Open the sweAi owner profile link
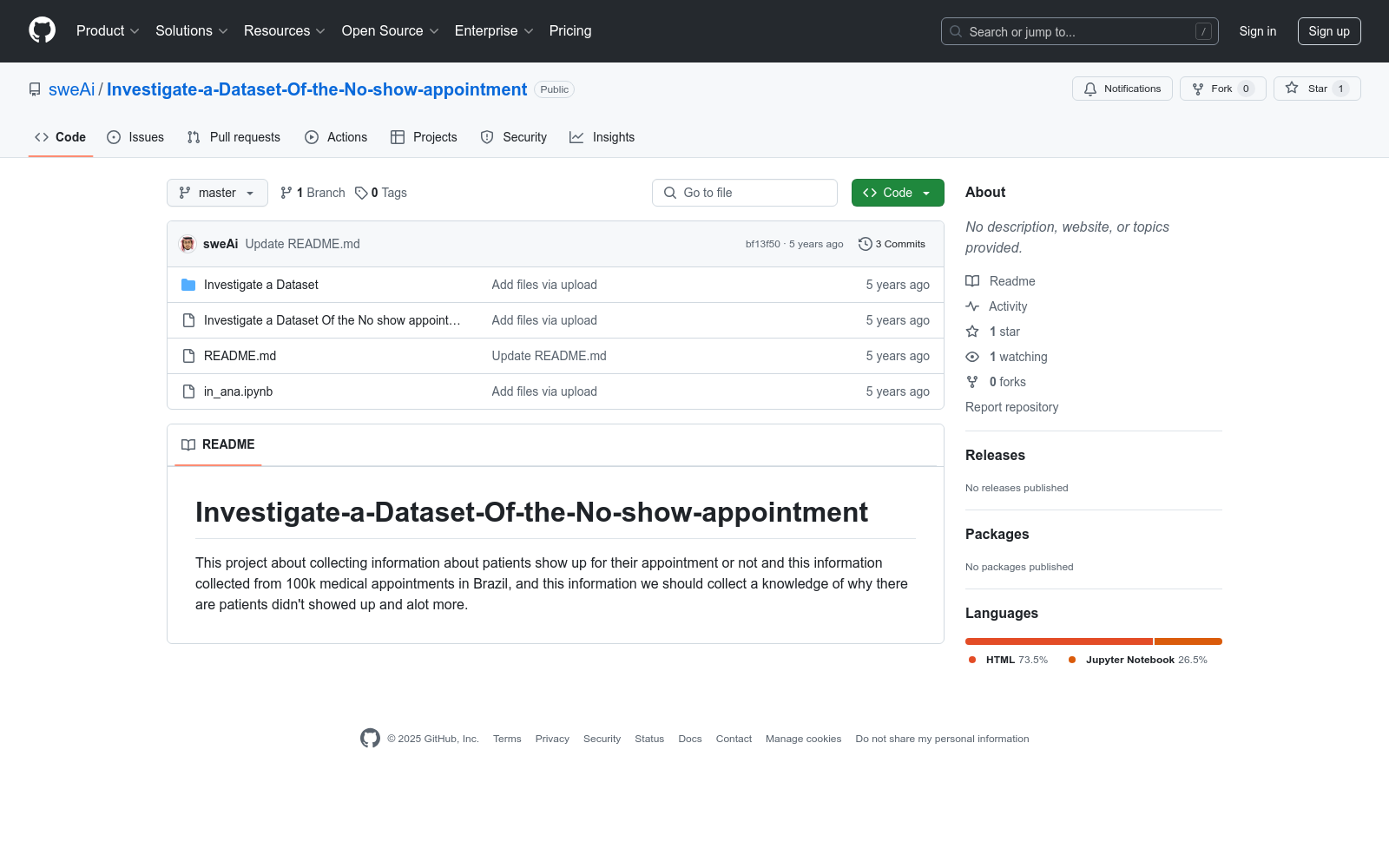 [71, 89]
